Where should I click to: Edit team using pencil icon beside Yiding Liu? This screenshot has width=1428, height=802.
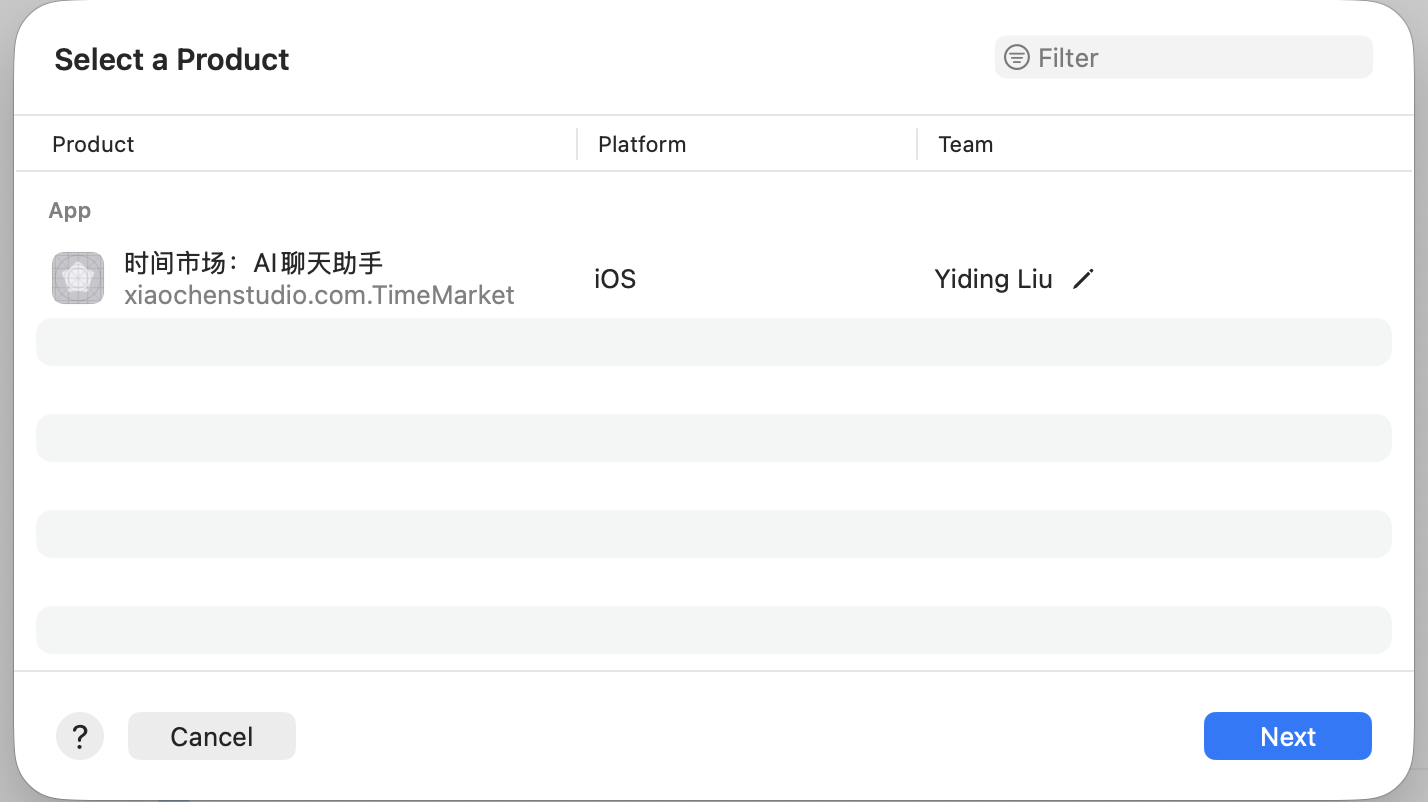pos(1083,279)
